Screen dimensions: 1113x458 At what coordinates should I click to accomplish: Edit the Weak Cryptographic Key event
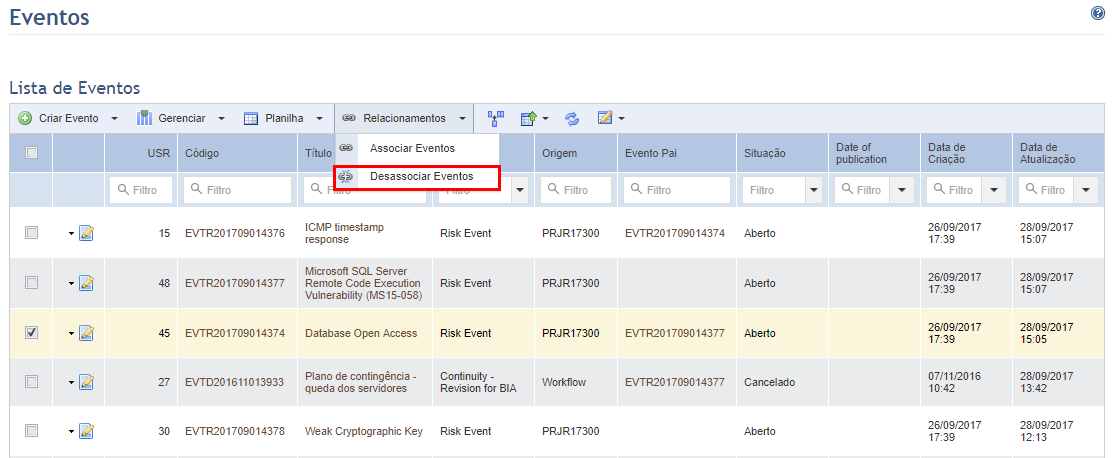click(x=87, y=431)
